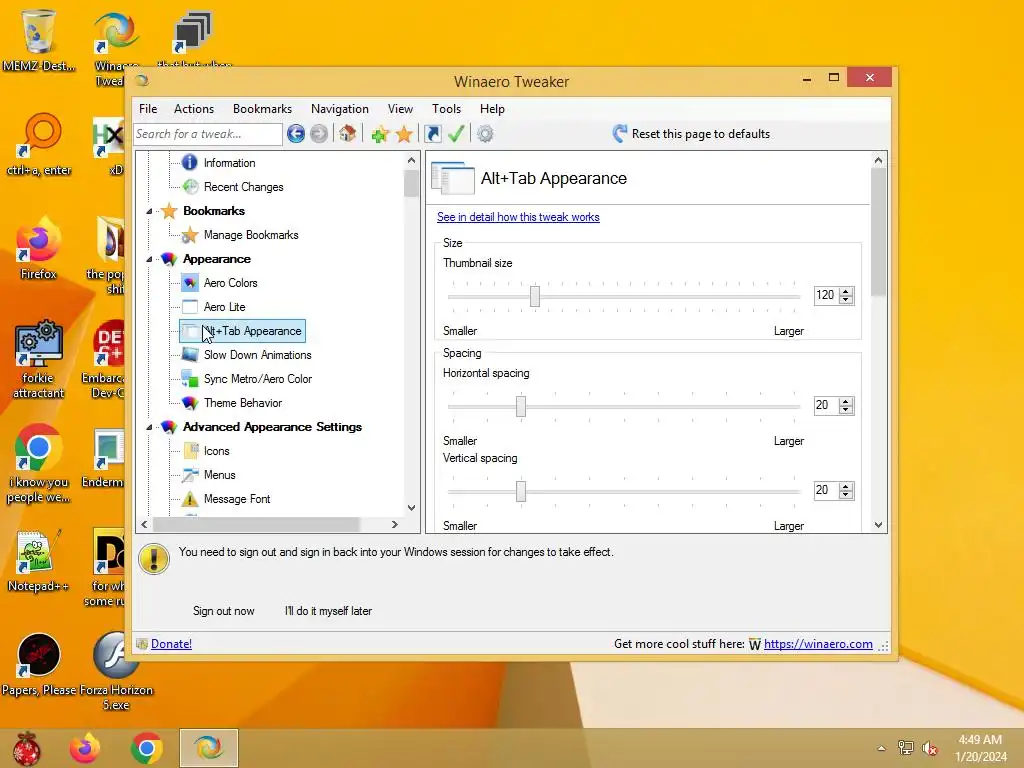The width and height of the screenshot is (1024, 768).
Task: Click the Thumbnail size slider handle
Action: (x=535, y=296)
